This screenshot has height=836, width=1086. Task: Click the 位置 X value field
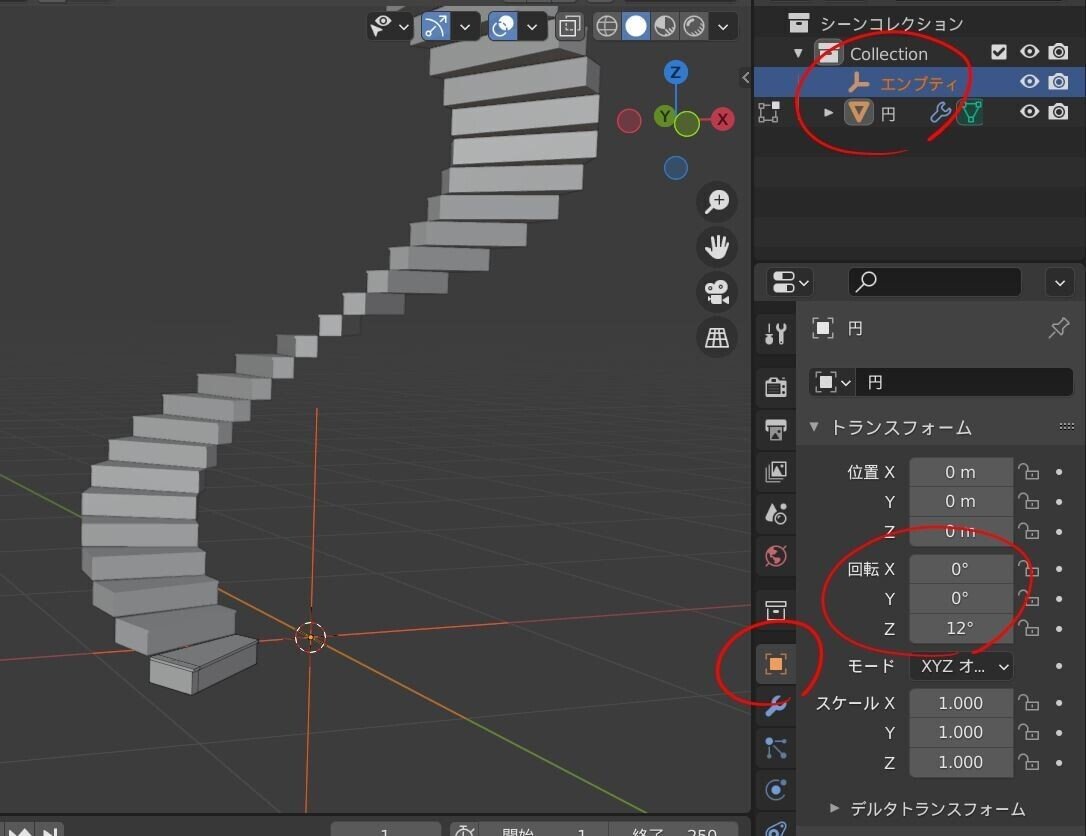(961, 472)
